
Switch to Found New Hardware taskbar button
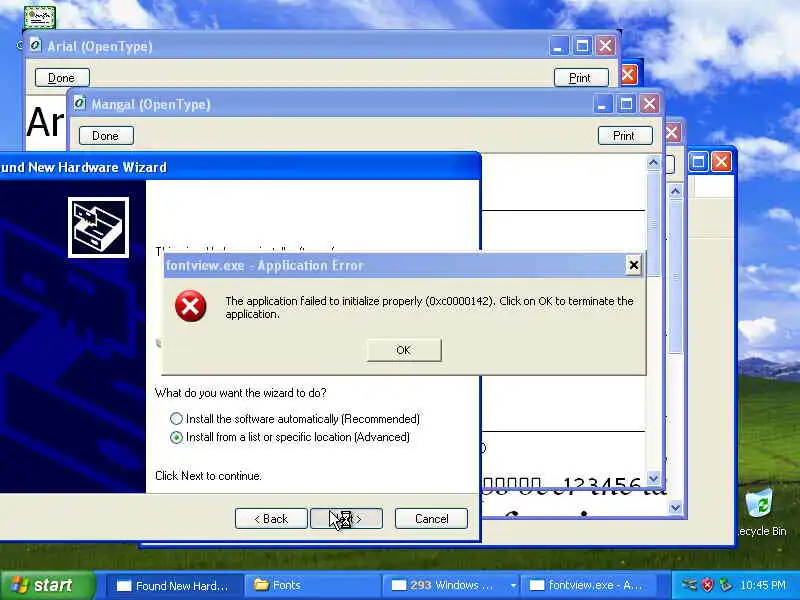173,586
